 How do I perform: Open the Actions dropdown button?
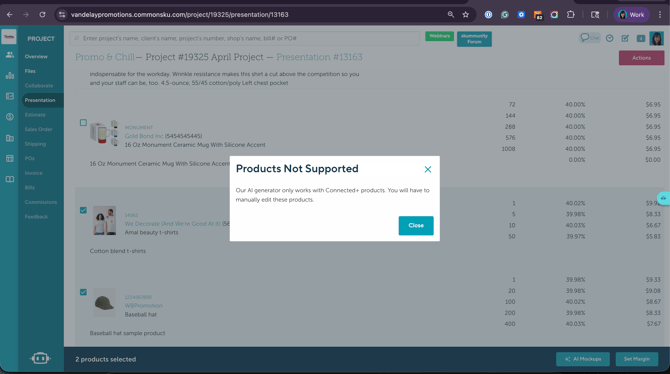click(641, 58)
